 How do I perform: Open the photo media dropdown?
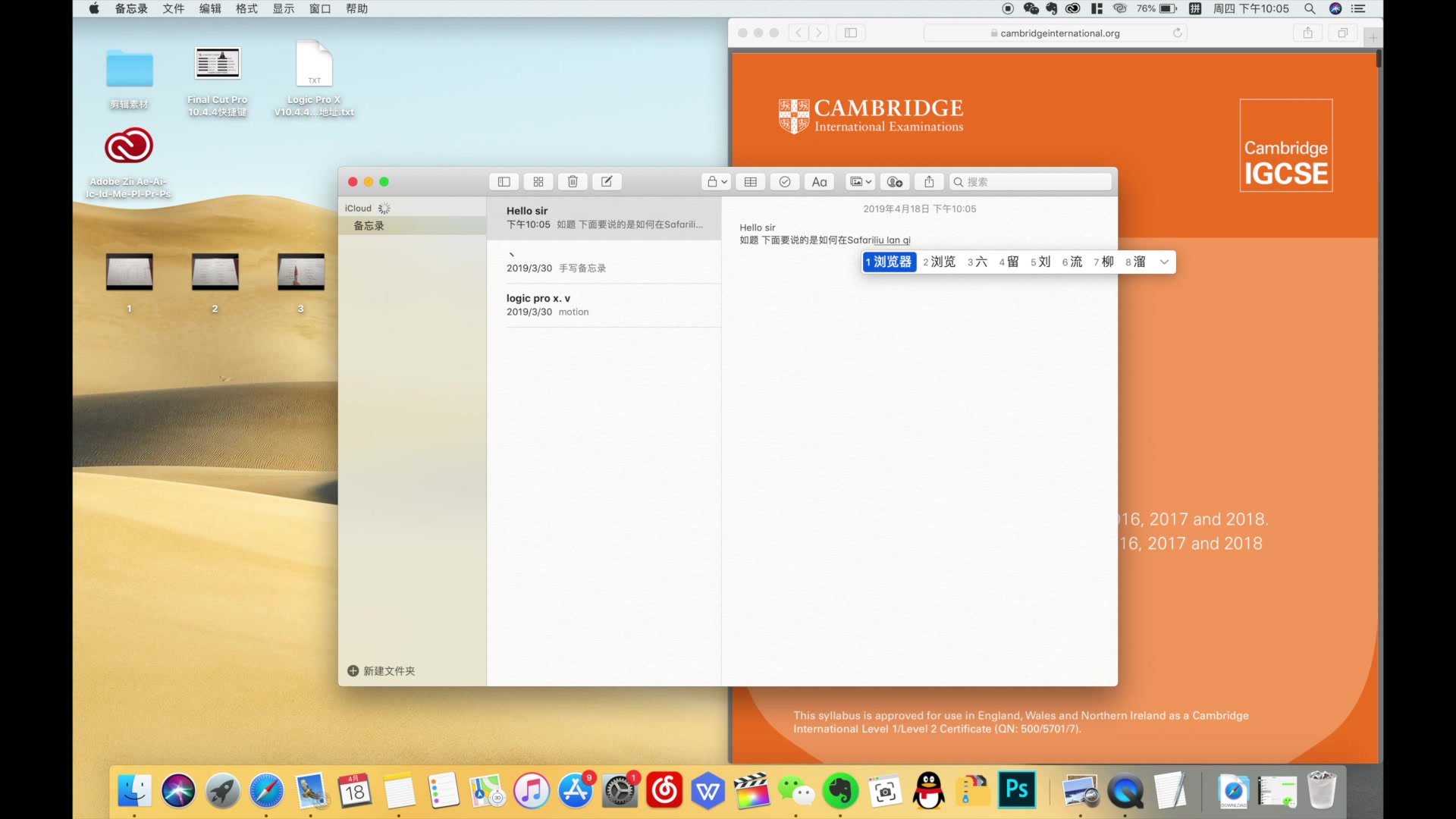(860, 182)
